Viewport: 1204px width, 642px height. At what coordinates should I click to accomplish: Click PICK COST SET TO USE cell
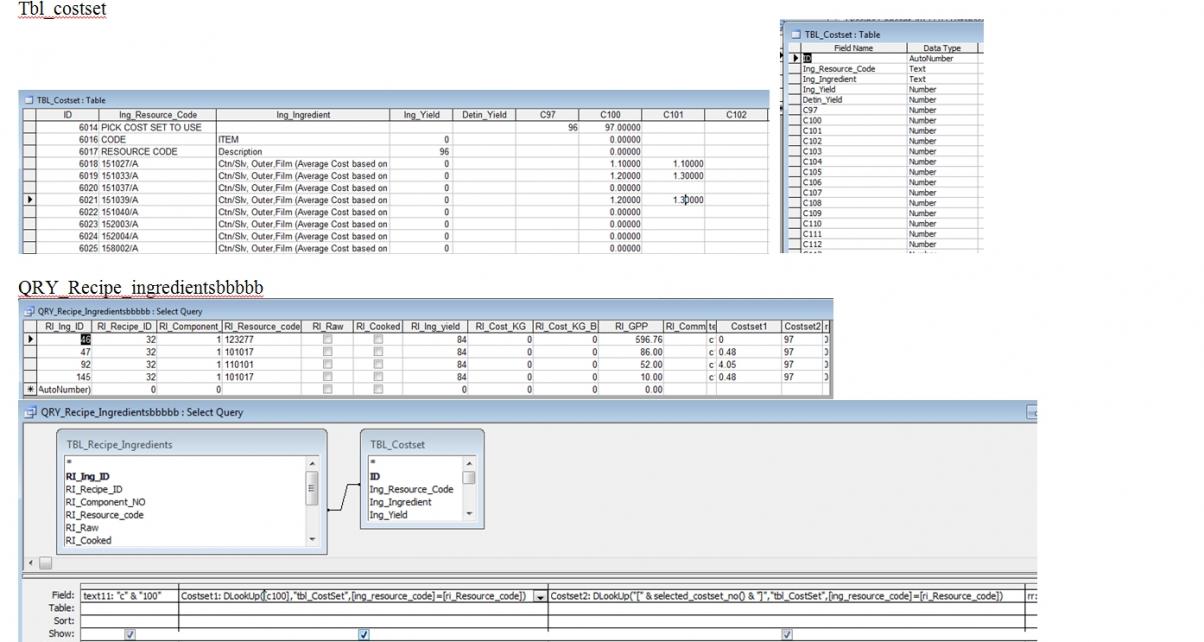158,127
